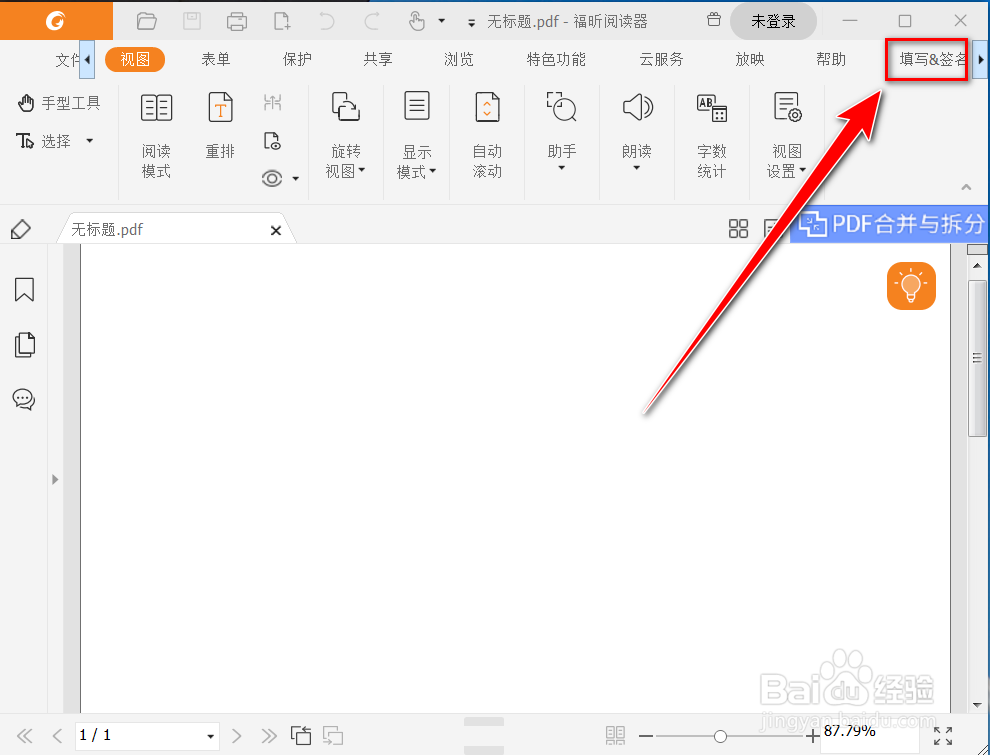Click the previous view icon
Image resolution: width=990 pixels, height=755 pixels.
(301, 735)
